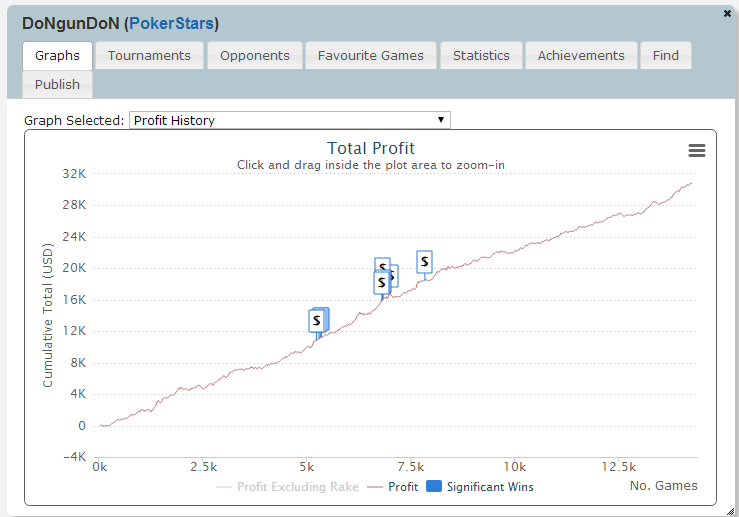Open the Graph Selected dropdown
The width and height of the screenshot is (739, 517).
(290, 121)
